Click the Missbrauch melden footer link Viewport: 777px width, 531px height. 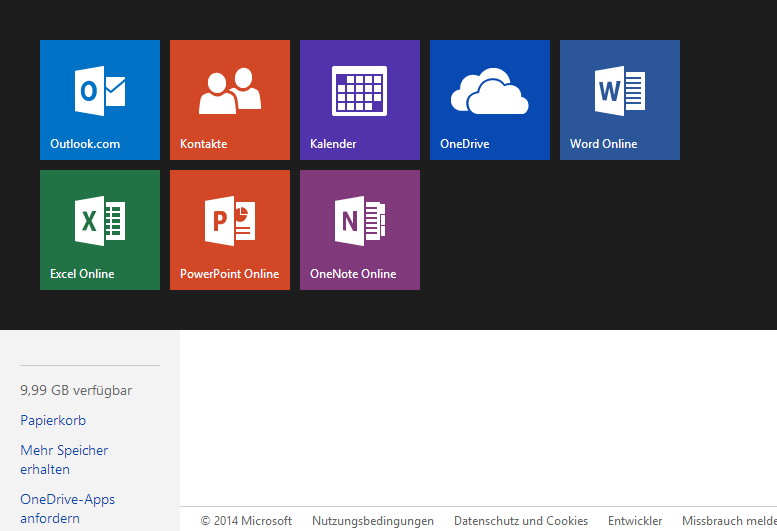coord(729,521)
